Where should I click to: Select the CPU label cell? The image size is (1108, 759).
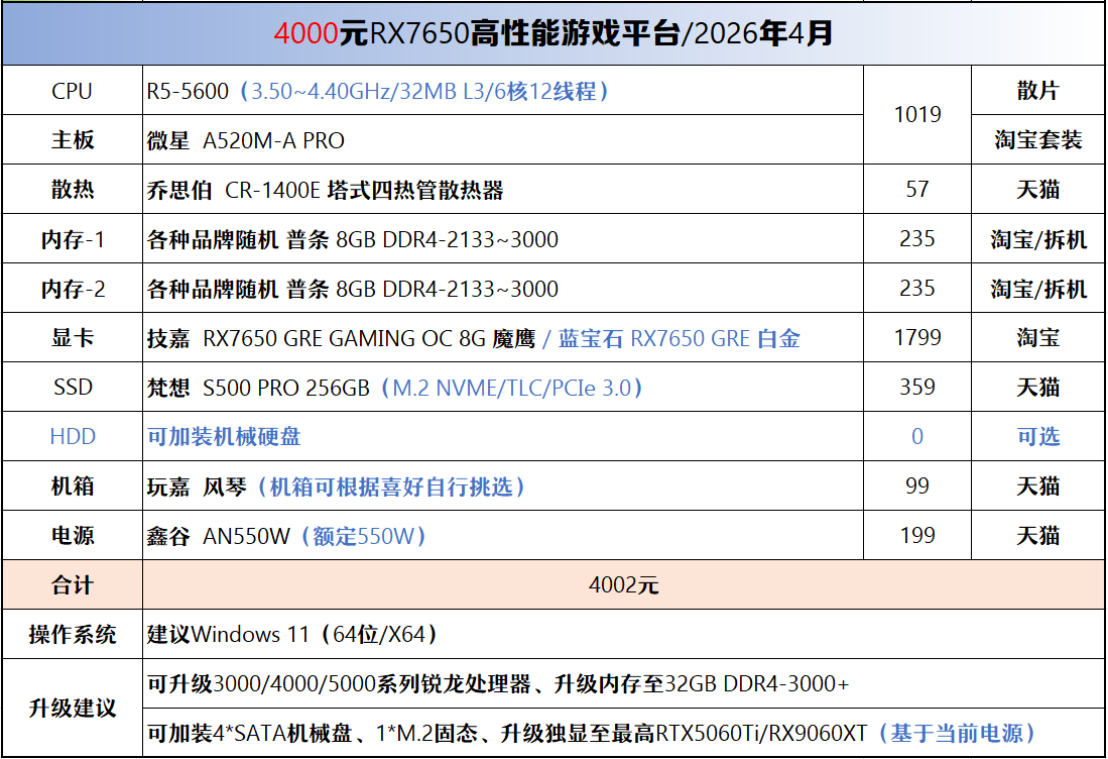click(72, 90)
